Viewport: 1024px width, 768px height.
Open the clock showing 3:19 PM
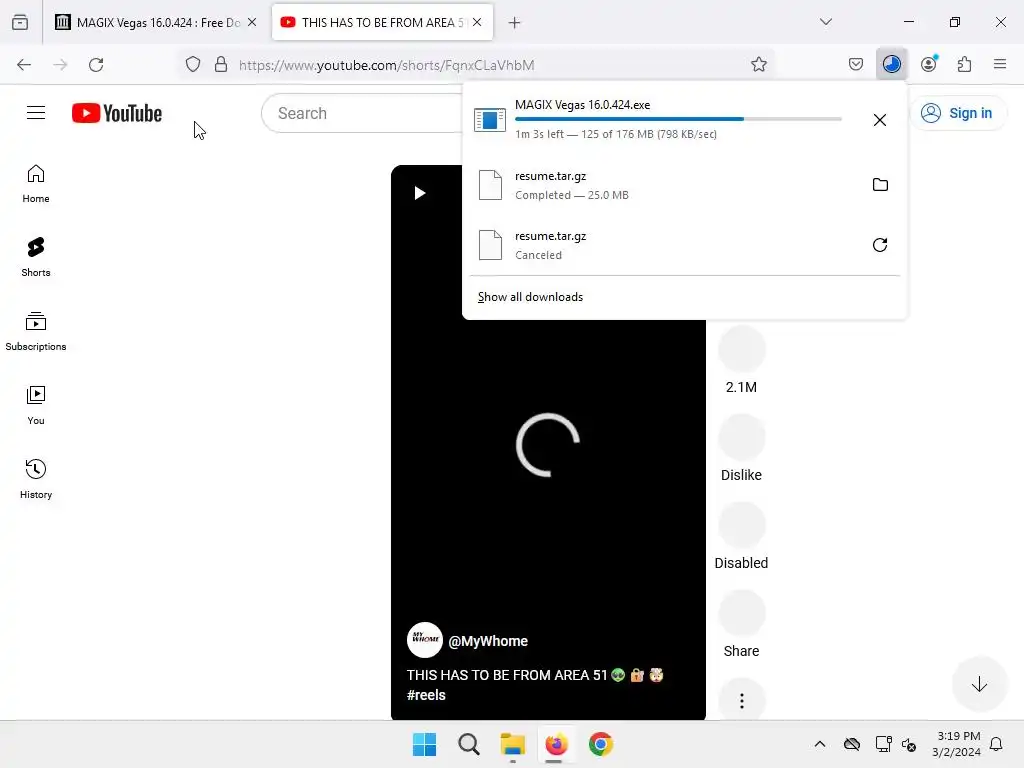[956, 744]
